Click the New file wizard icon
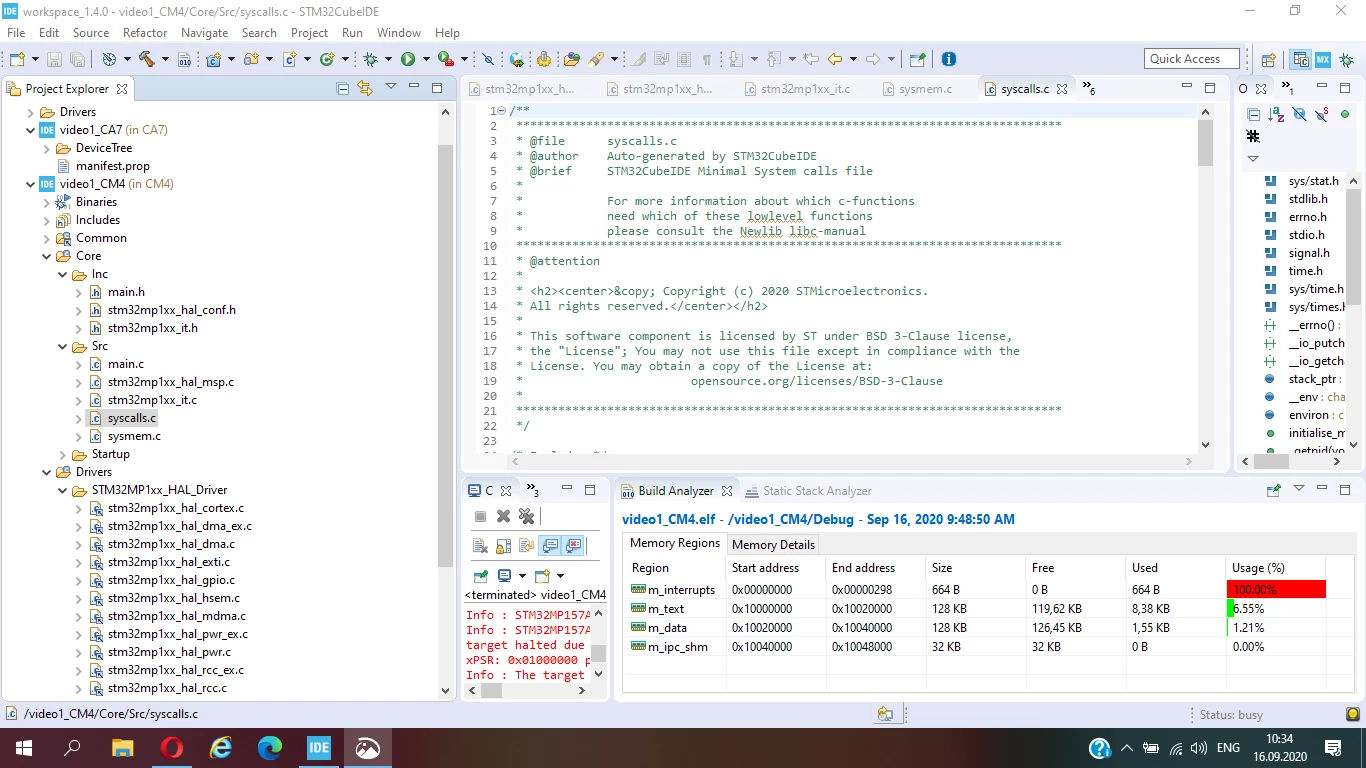This screenshot has height=768, width=1366. click(x=17, y=59)
